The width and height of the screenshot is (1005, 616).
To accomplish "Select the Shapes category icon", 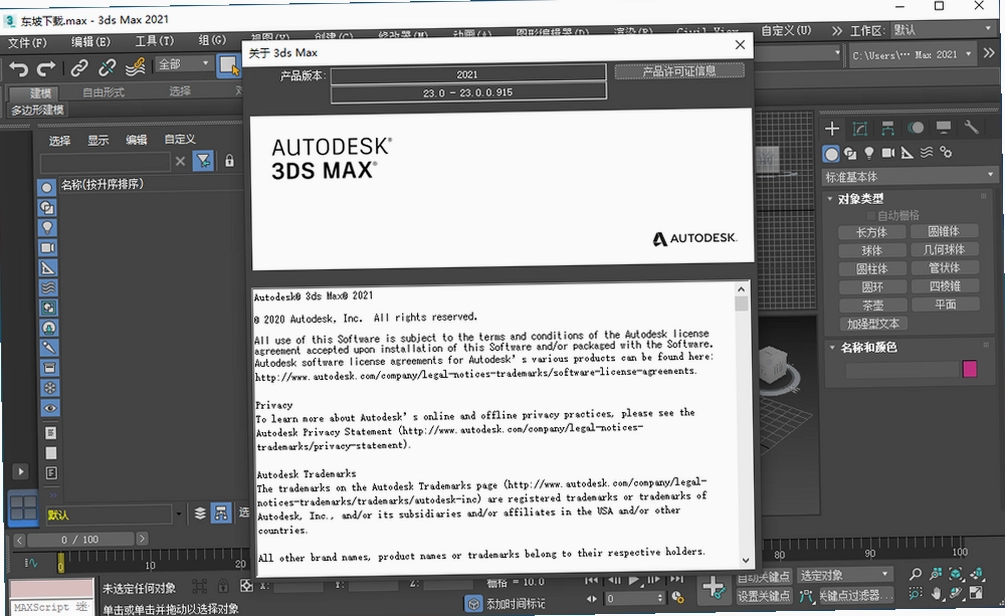I will pyautogui.click(x=850, y=153).
